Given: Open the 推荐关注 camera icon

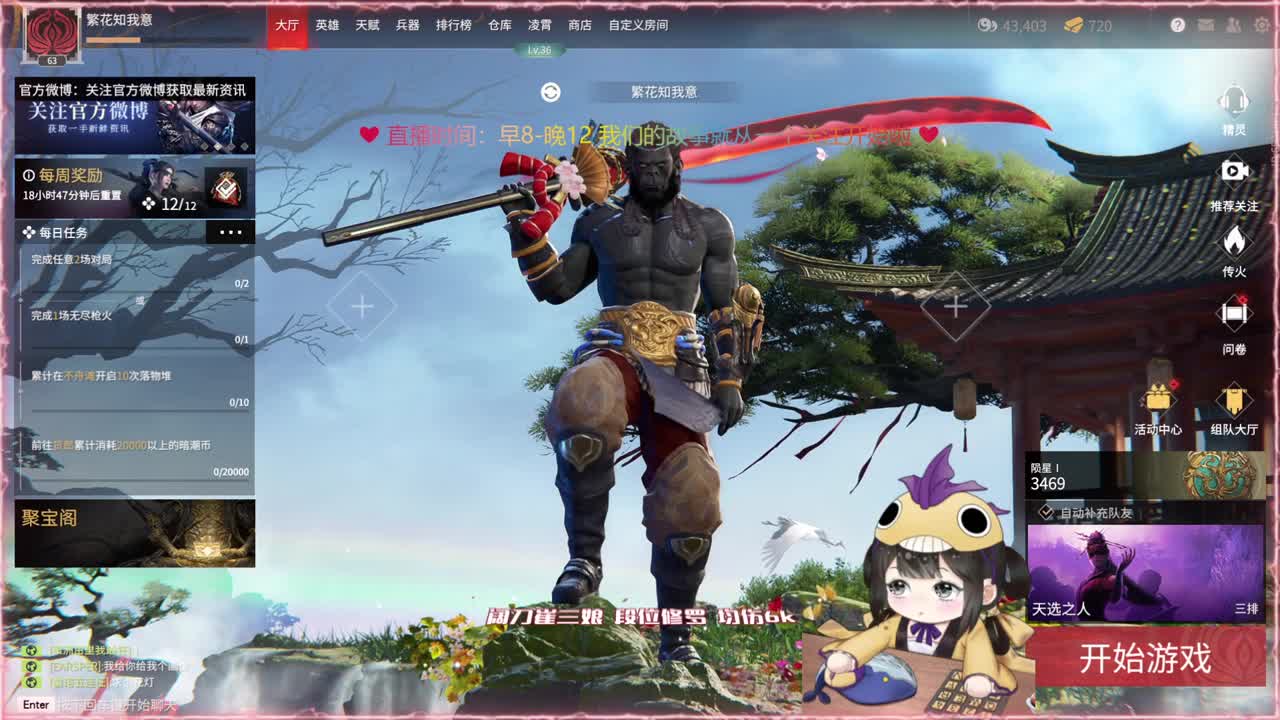Looking at the screenshot, I should (1234, 171).
